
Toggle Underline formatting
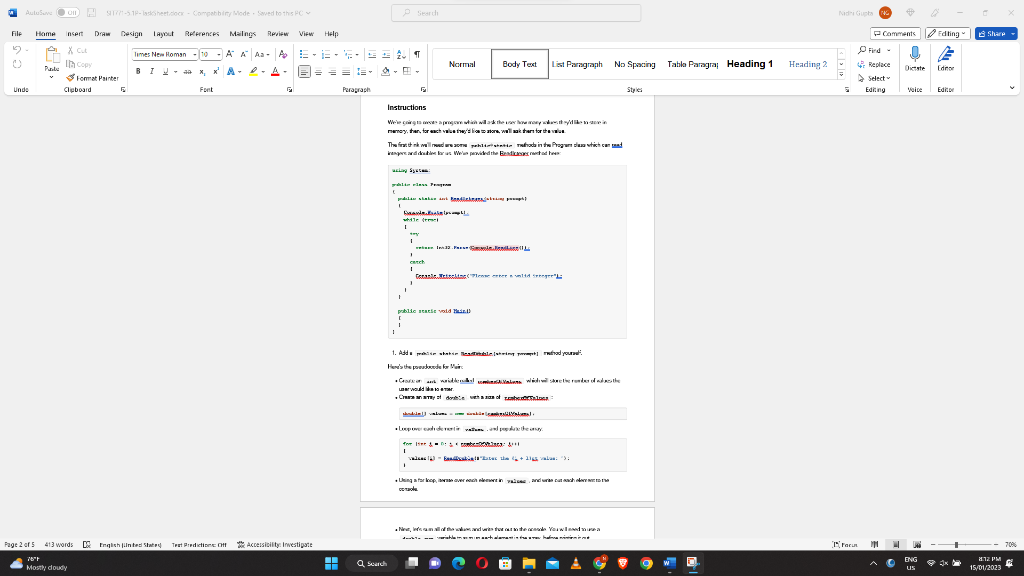click(x=165, y=71)
